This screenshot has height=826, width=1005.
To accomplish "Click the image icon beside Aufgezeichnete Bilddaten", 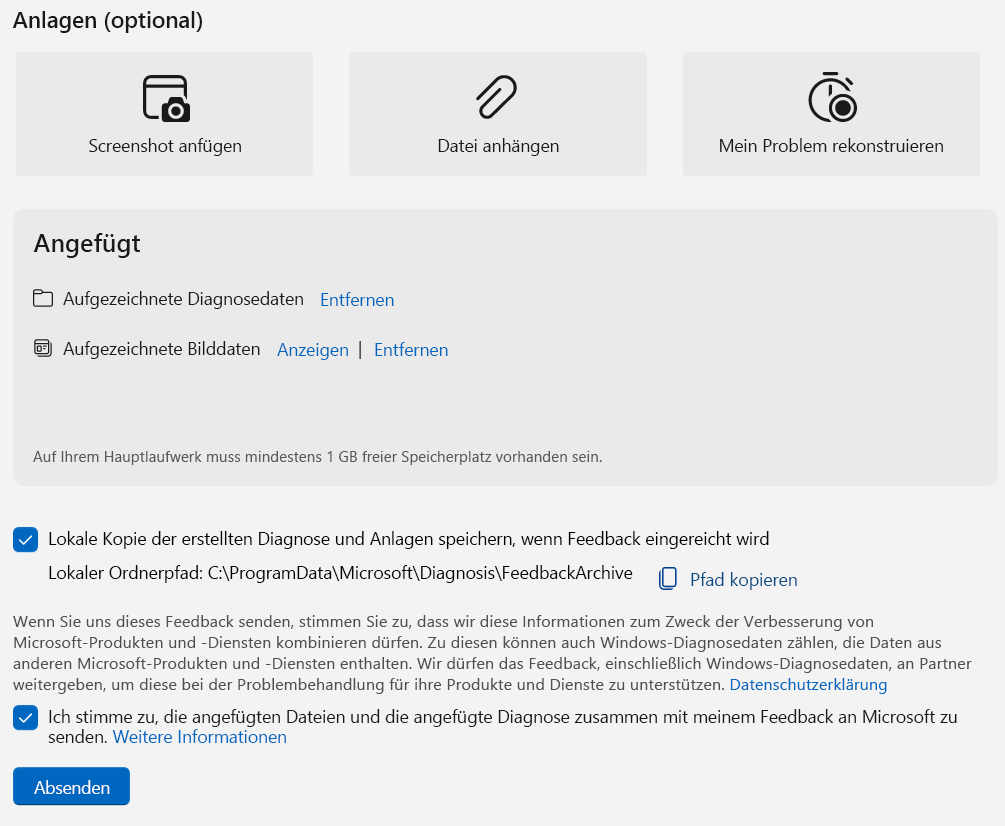I will click(x=43, y=348).
